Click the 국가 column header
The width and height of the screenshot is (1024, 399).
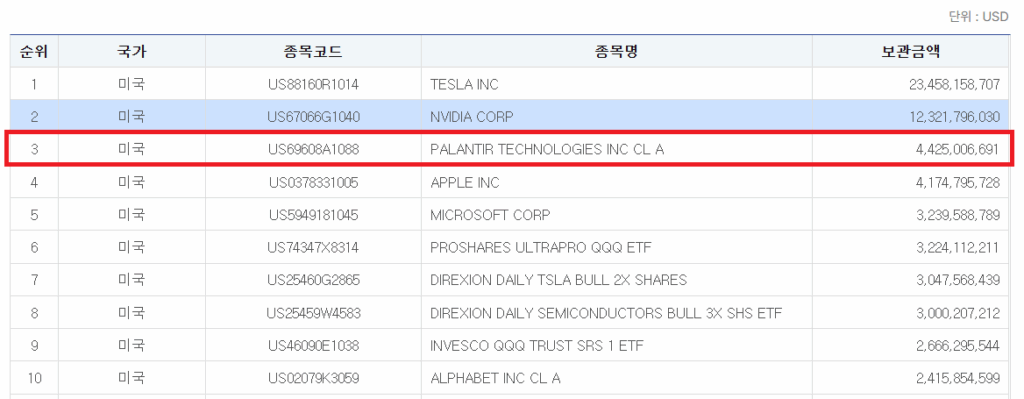(132, 52)
